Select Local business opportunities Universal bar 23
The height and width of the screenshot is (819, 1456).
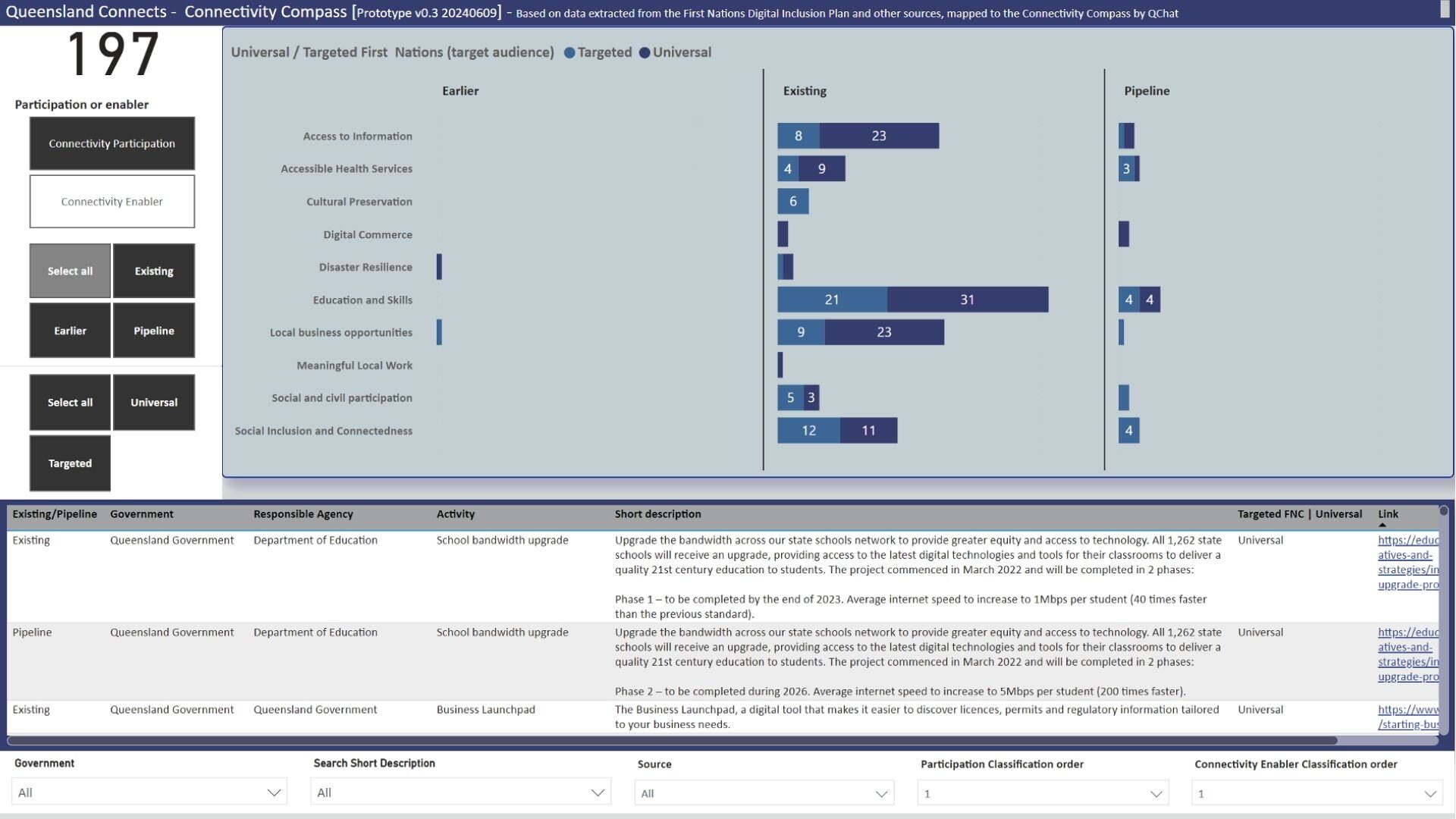coord(884,332)
